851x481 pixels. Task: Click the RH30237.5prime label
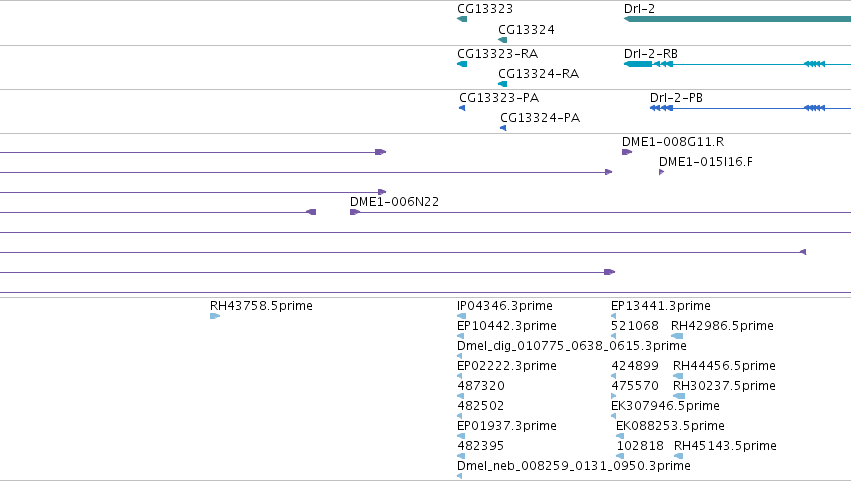coord(724,386)
